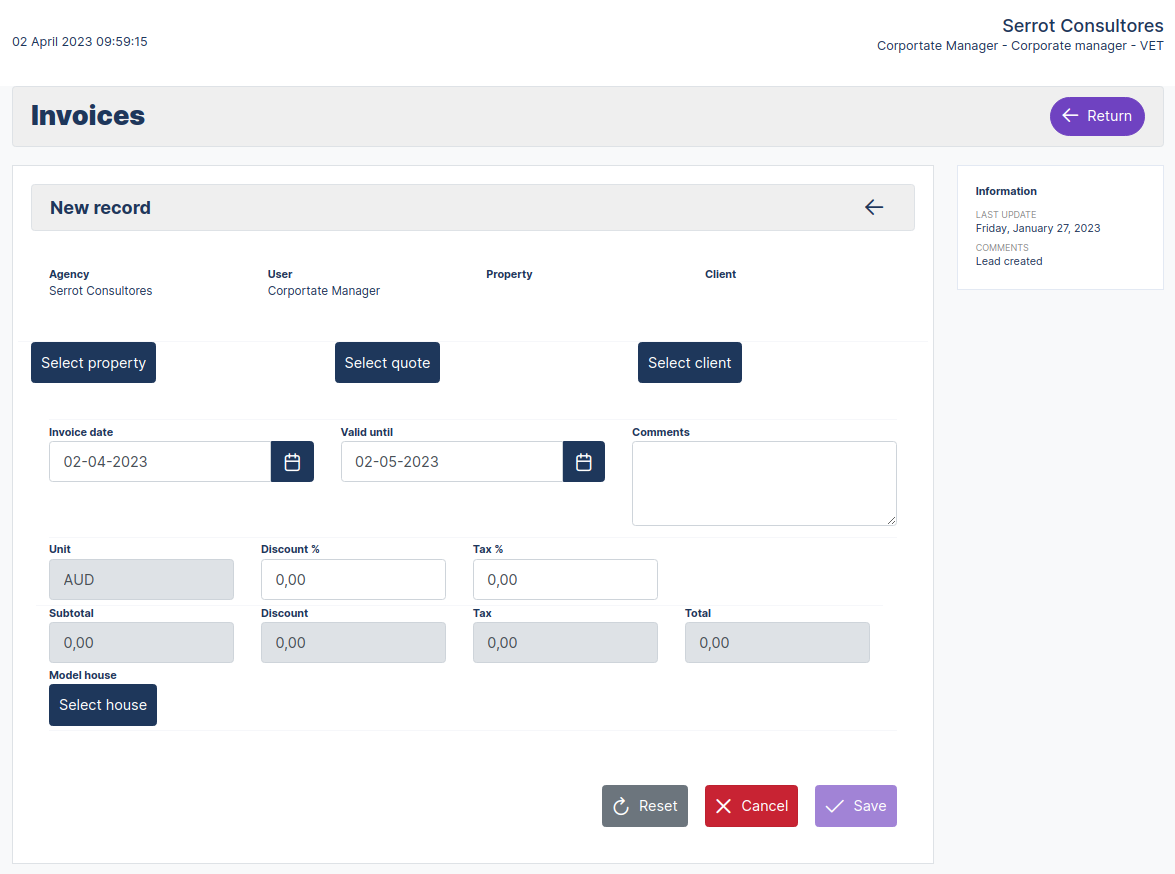The image size is (1175, 874).
Task: Click the Valid until text field
Action: [450, 461]
